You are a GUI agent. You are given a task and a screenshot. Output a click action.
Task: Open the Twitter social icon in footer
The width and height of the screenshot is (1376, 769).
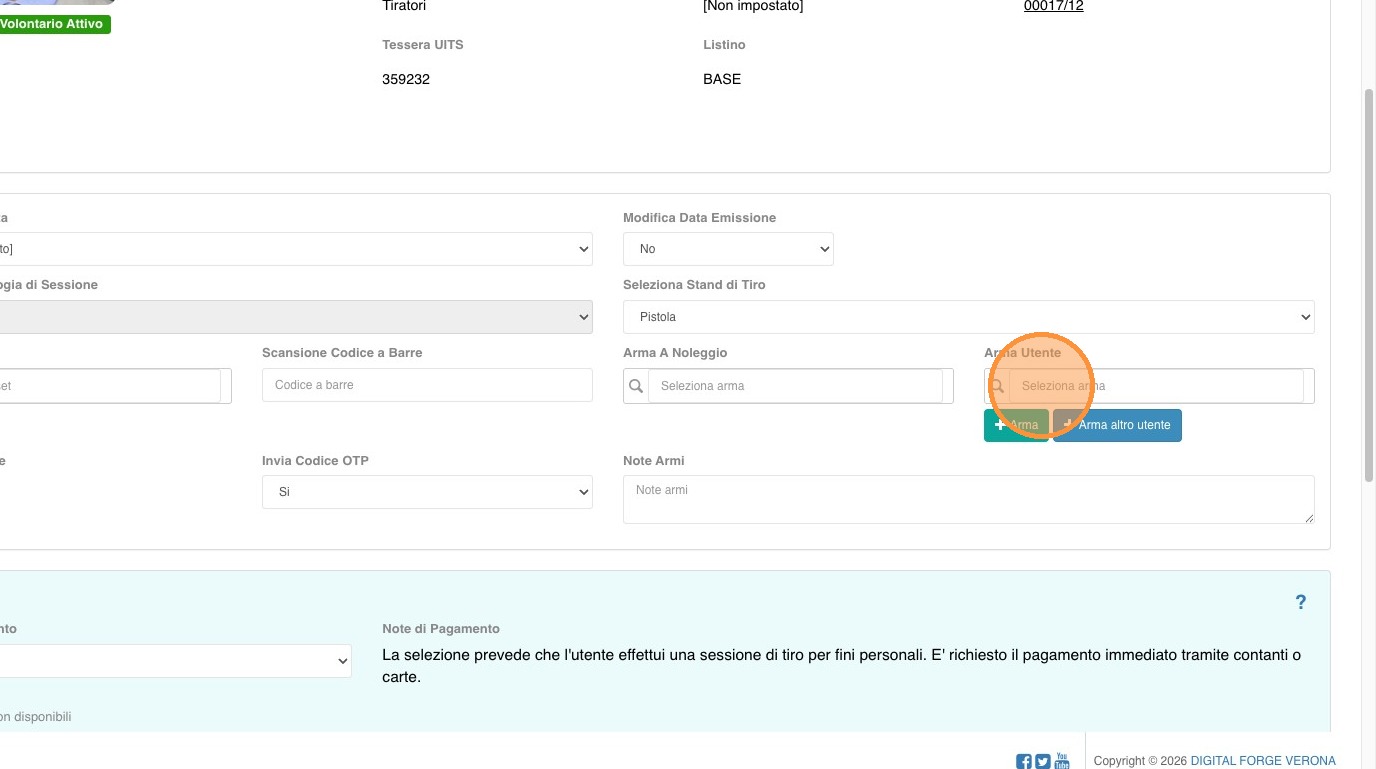1043,761
